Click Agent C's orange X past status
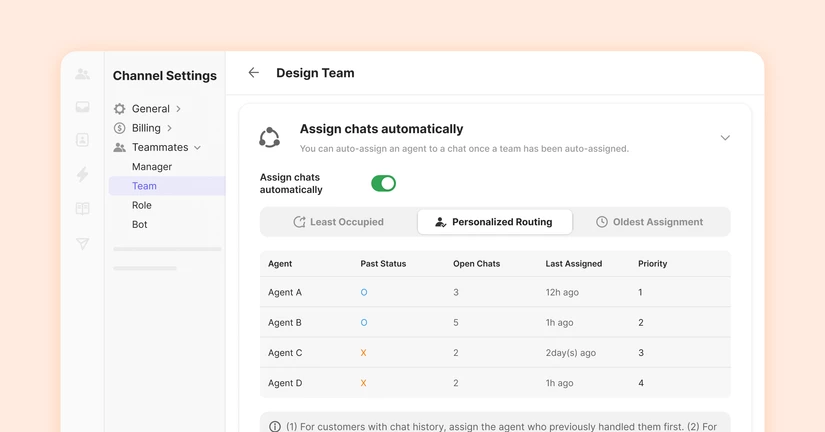This screenshot has width=825, height=432. [363, 353]
